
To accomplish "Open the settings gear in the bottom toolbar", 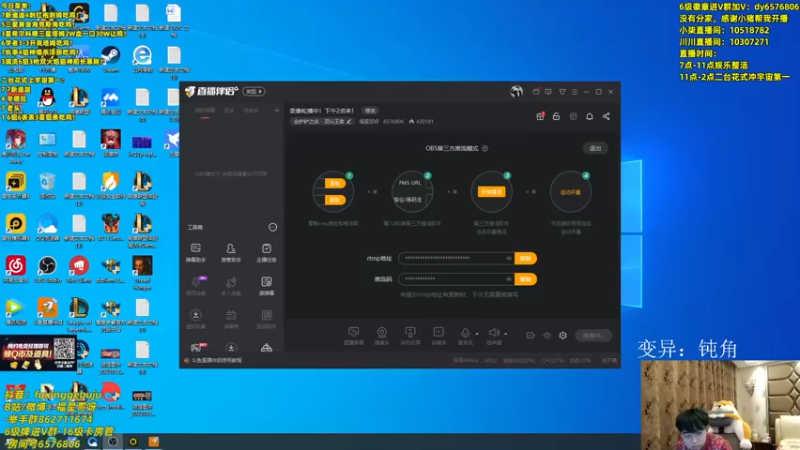I will click(563, 335).
